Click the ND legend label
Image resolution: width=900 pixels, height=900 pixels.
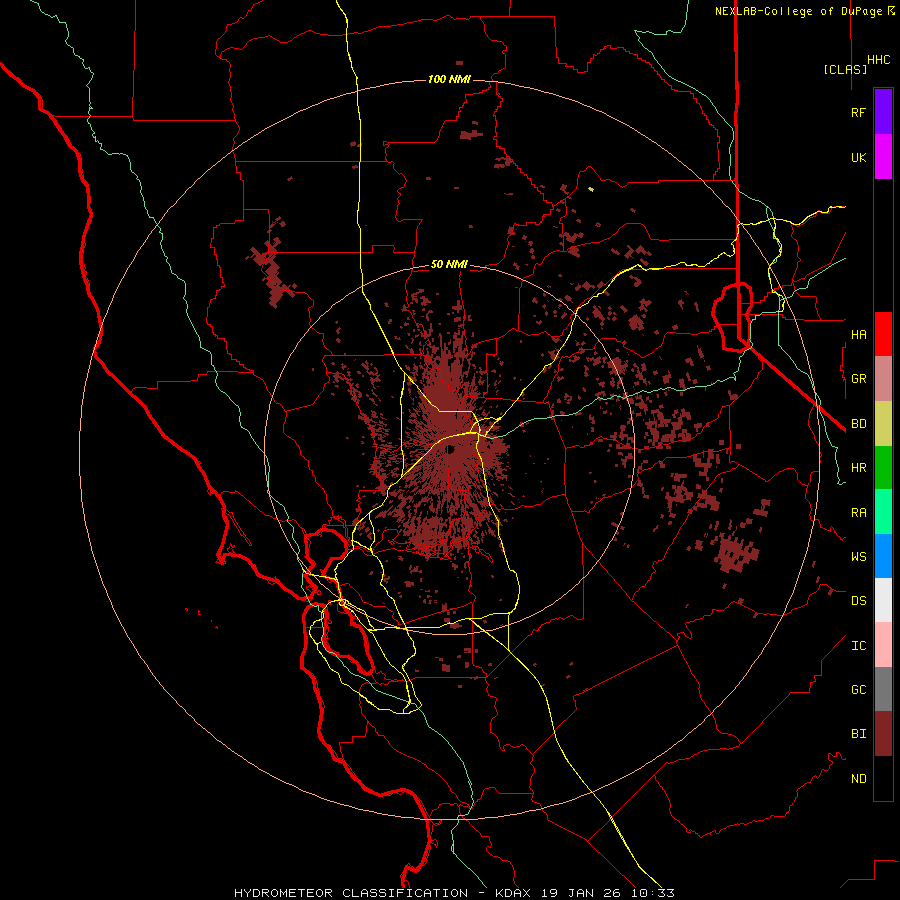[858, 779]
